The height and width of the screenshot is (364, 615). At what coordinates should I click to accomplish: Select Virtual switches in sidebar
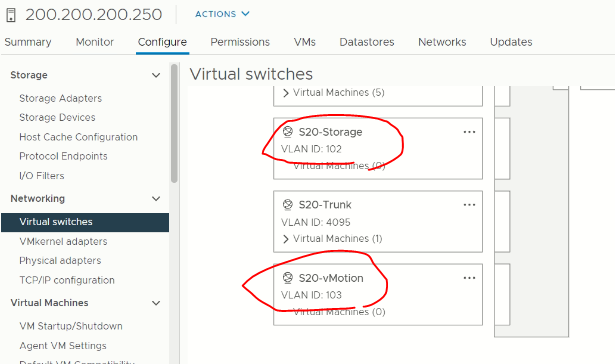(85, 222)
